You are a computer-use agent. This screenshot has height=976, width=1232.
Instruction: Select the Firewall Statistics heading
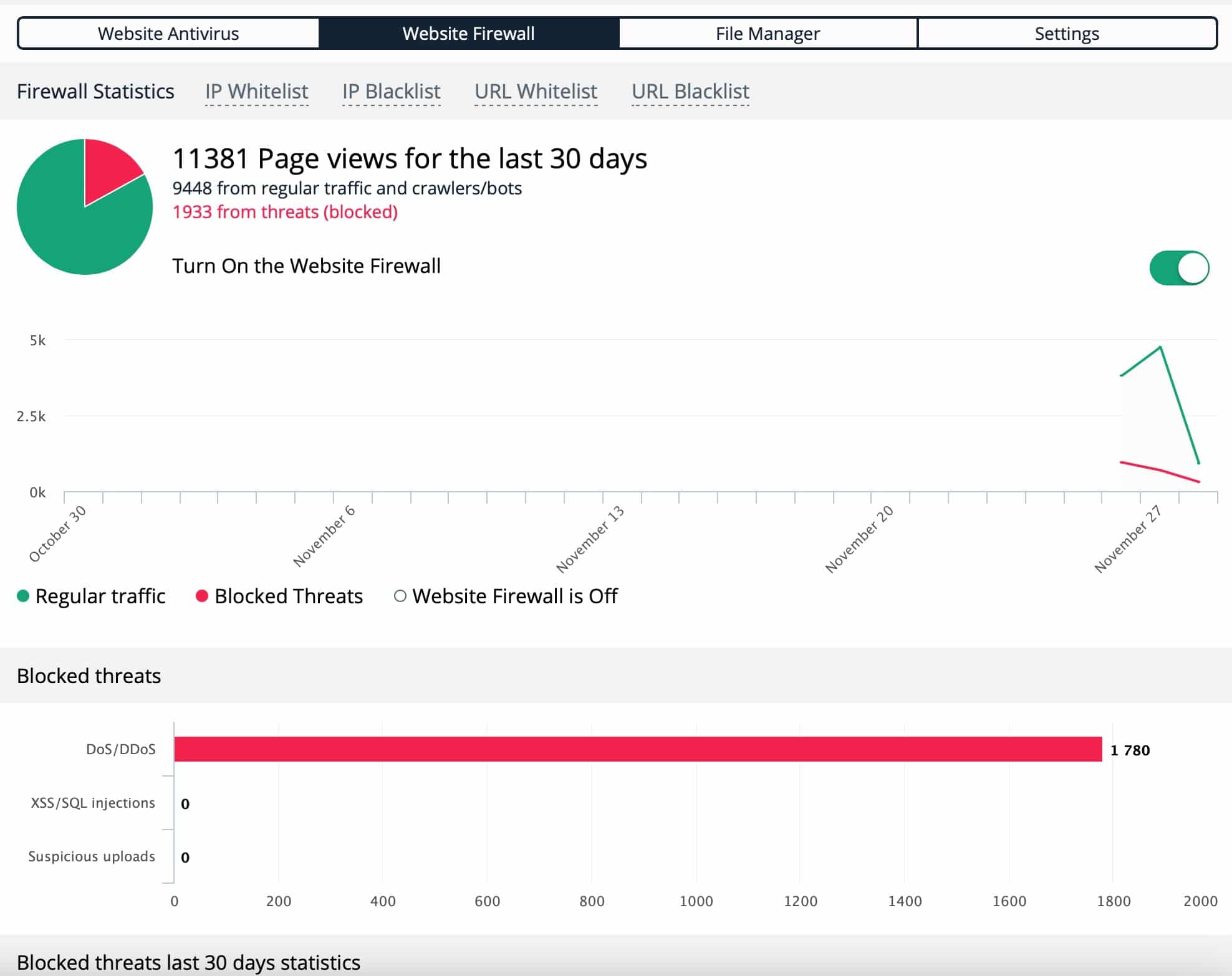(95, 92)
